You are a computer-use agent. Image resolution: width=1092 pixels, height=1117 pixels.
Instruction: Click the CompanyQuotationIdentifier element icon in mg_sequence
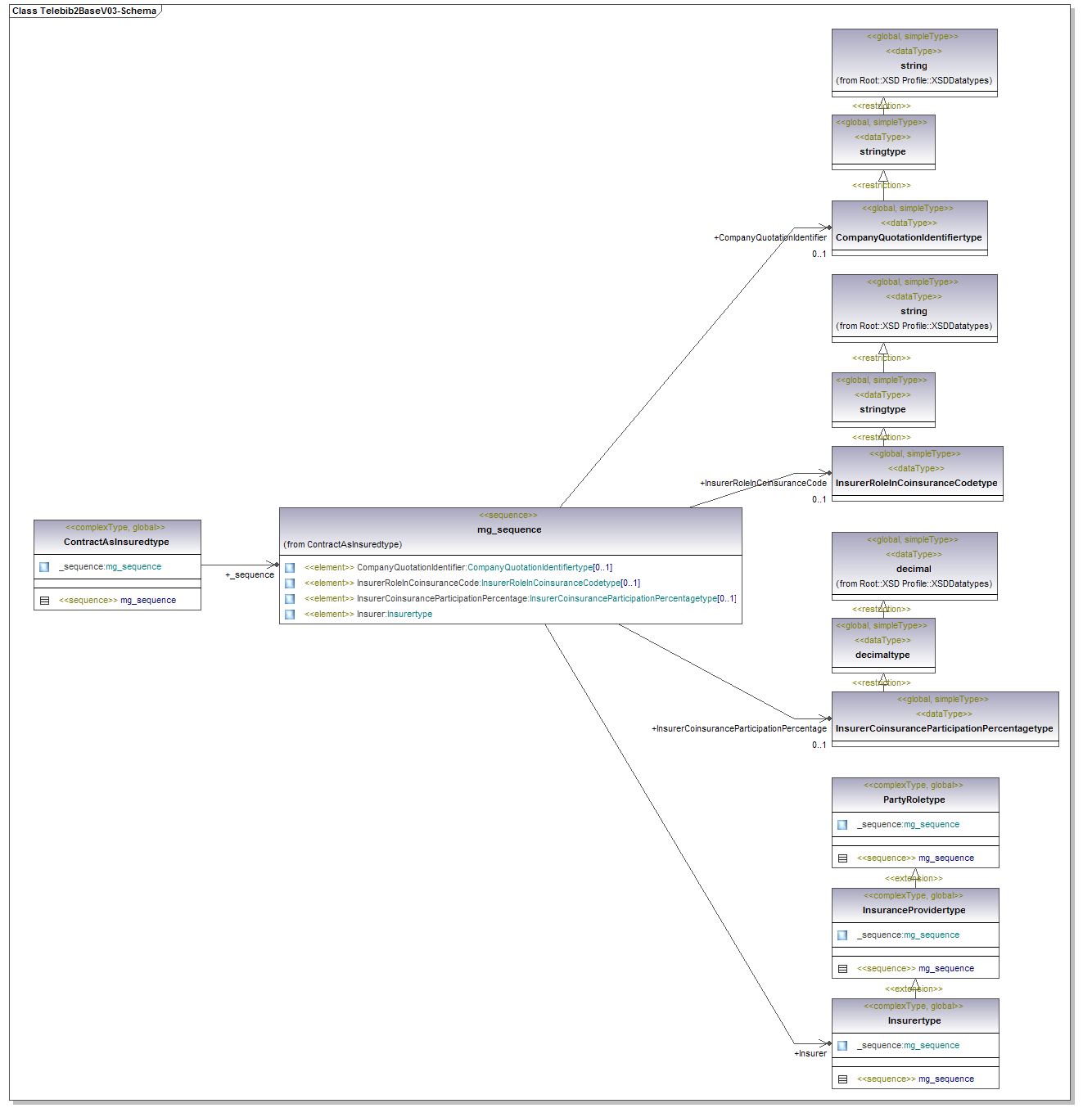coord(290,568)
